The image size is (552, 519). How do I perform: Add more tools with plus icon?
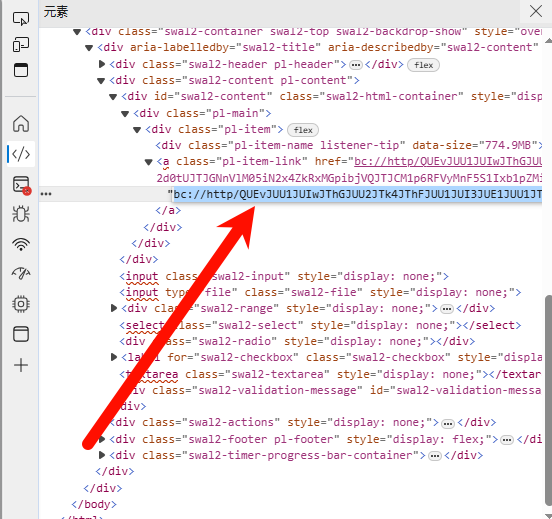(21, 365)
